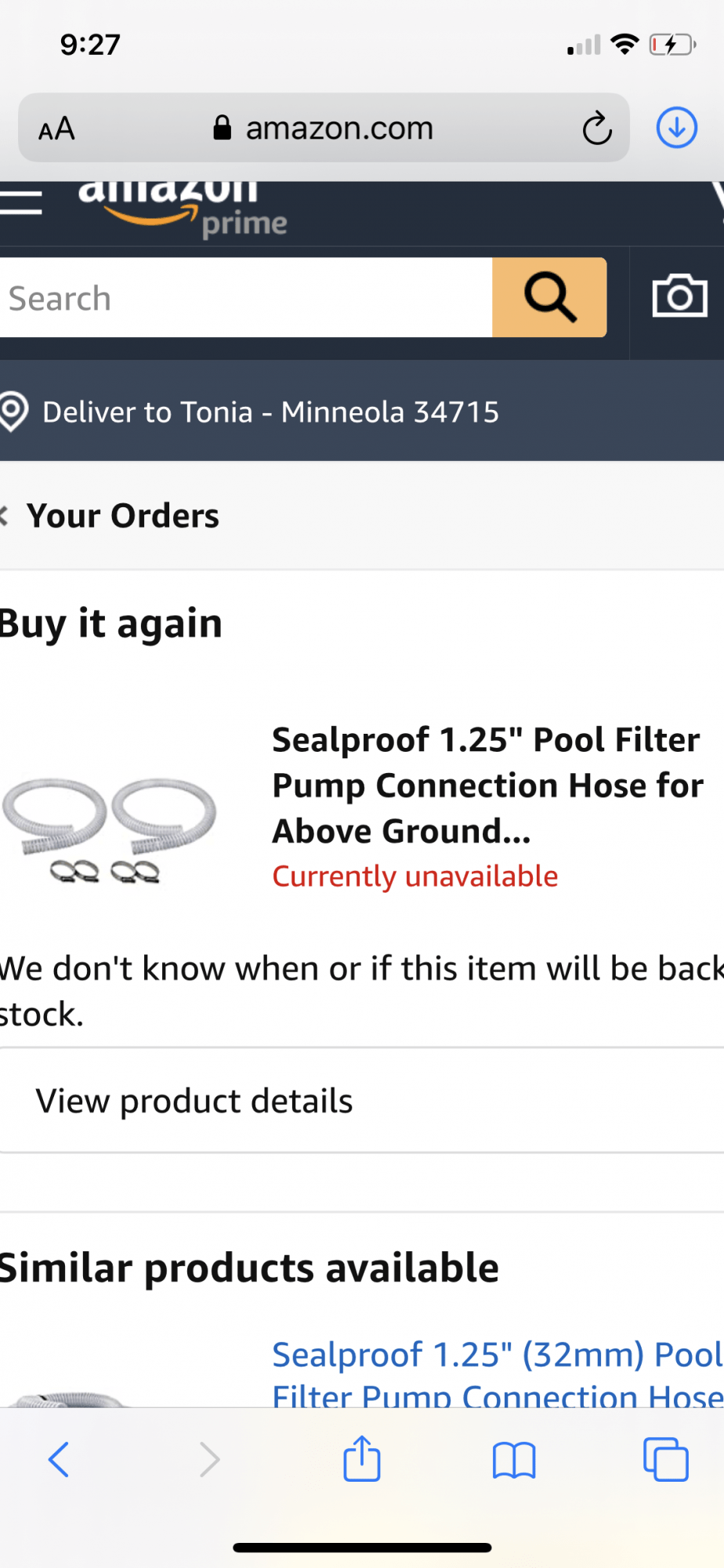Viewport: 724px width, 1568px height.
Task: Show open tabs in Safari
Action: click(666, 1459)
